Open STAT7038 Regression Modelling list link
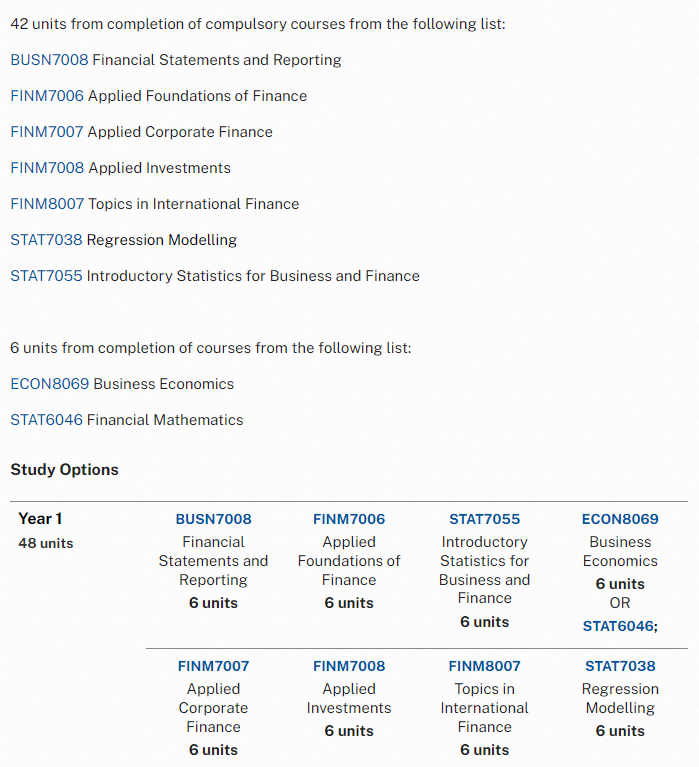The image size is (699, 767). coord(46,240)
